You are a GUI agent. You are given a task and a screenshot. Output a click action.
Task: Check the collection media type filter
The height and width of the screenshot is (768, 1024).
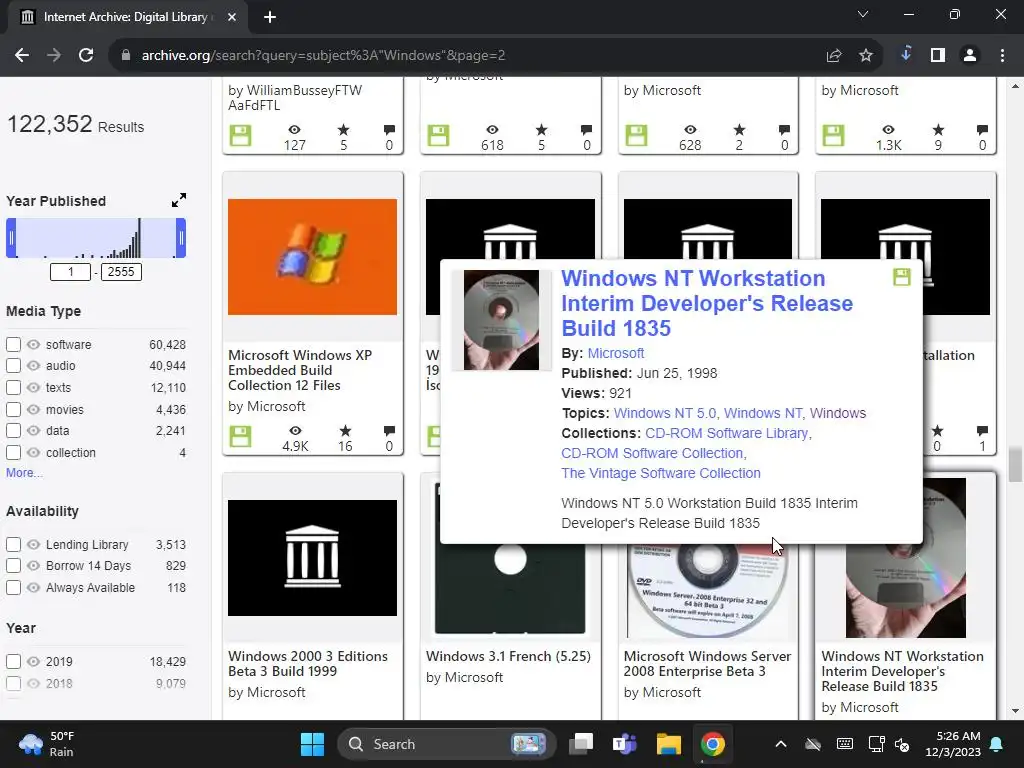coord(13,453)
